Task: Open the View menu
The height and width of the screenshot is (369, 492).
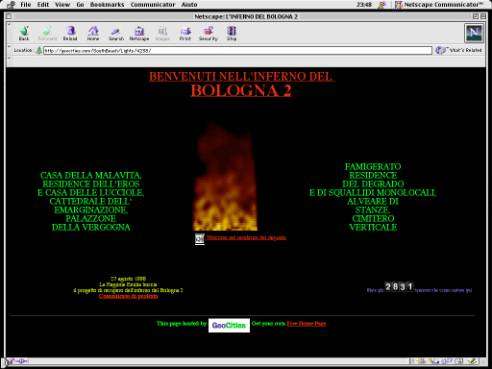Action: tap(62, 5)
